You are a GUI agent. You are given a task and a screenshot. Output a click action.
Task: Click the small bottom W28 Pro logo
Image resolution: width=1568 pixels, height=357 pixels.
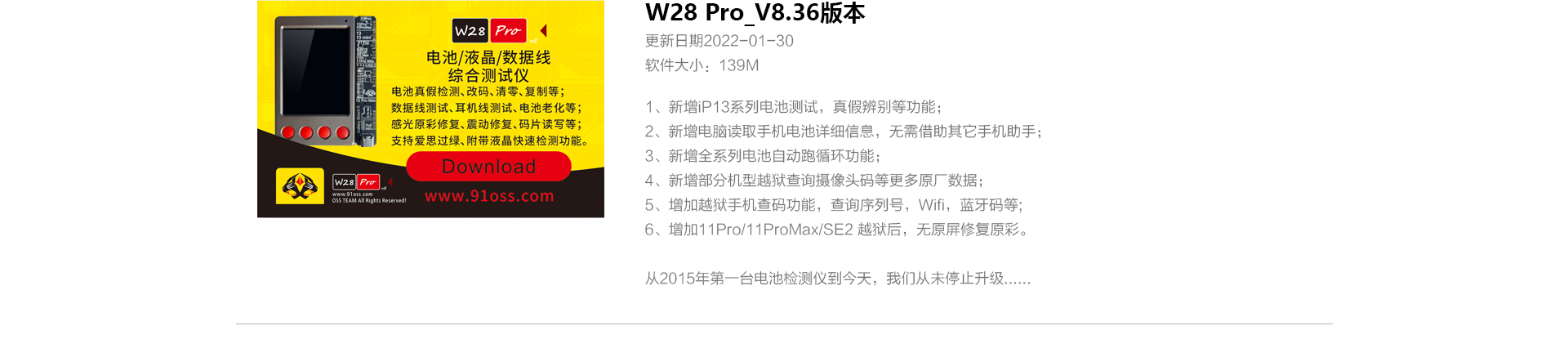coord(356,181)
